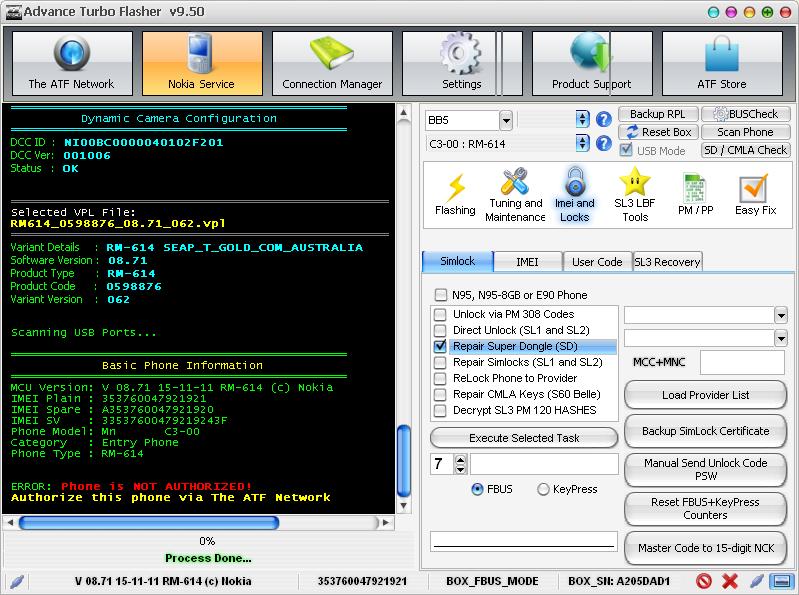Click the stepper beside value 7
Image resolution: width=799 pixels, height=595 pixels.
point(460,464)
